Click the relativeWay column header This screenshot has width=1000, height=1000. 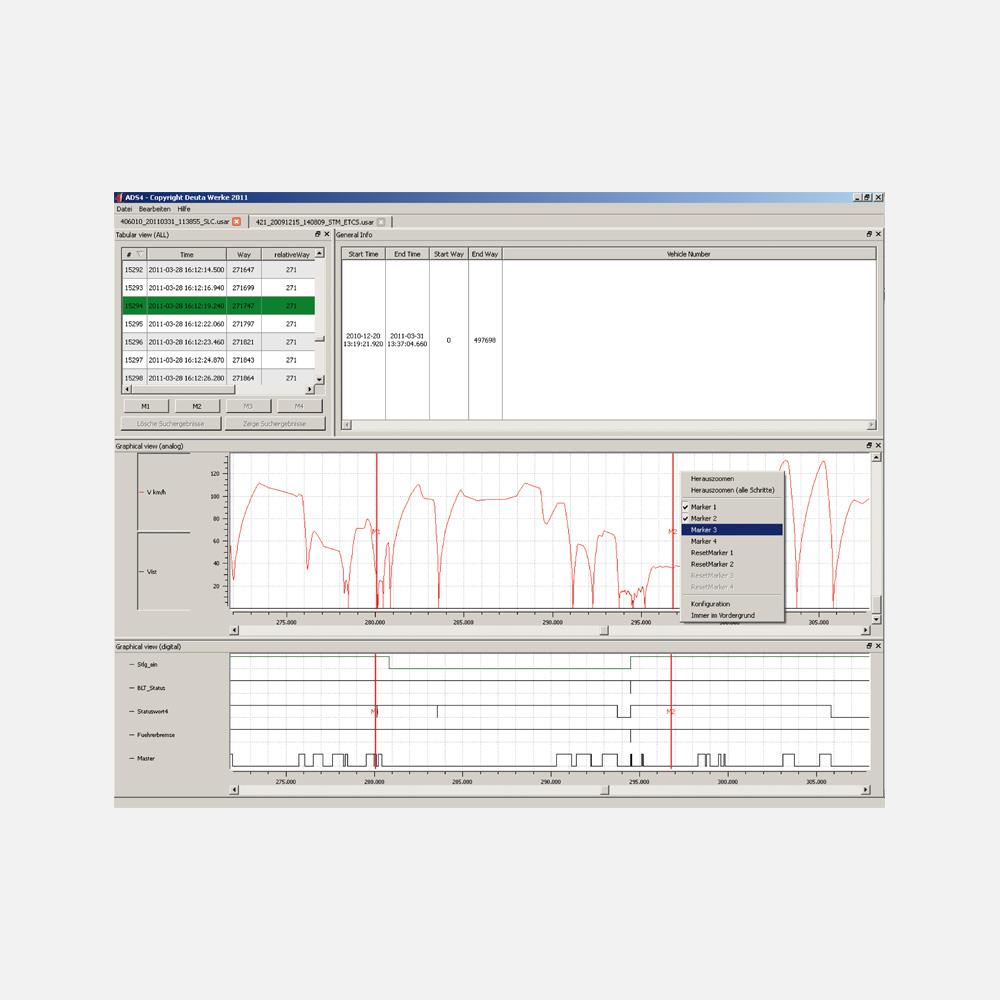289,254
